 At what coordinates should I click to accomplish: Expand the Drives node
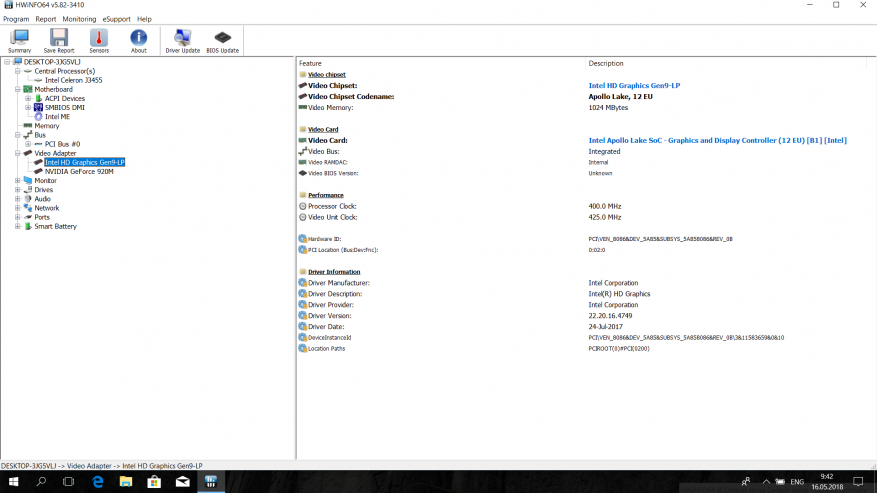(18, 190)
